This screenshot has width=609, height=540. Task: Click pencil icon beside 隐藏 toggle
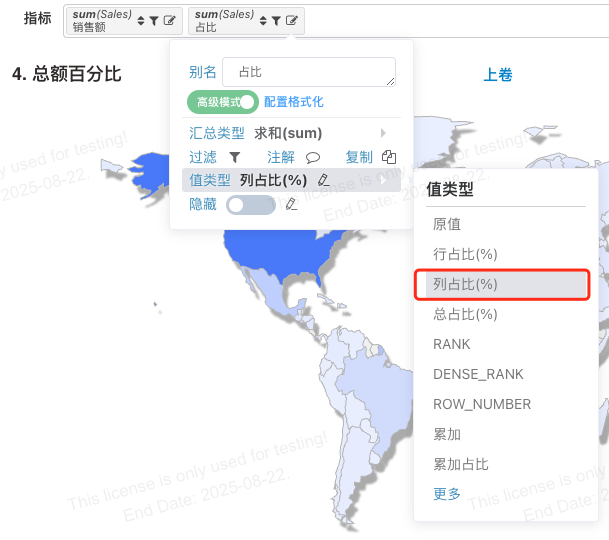coord(292,204)
